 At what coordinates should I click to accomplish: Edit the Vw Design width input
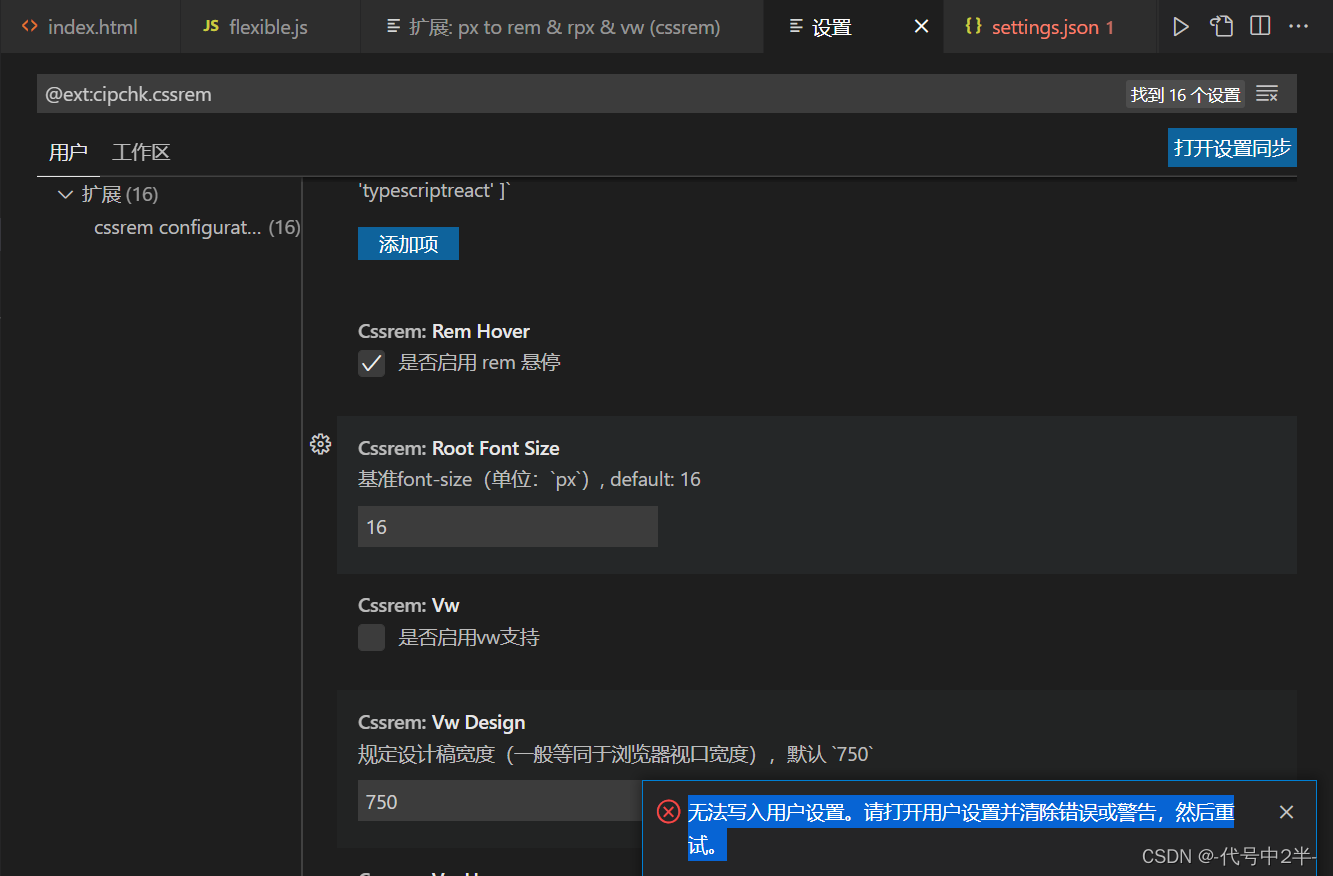click(x=499, y=801)
